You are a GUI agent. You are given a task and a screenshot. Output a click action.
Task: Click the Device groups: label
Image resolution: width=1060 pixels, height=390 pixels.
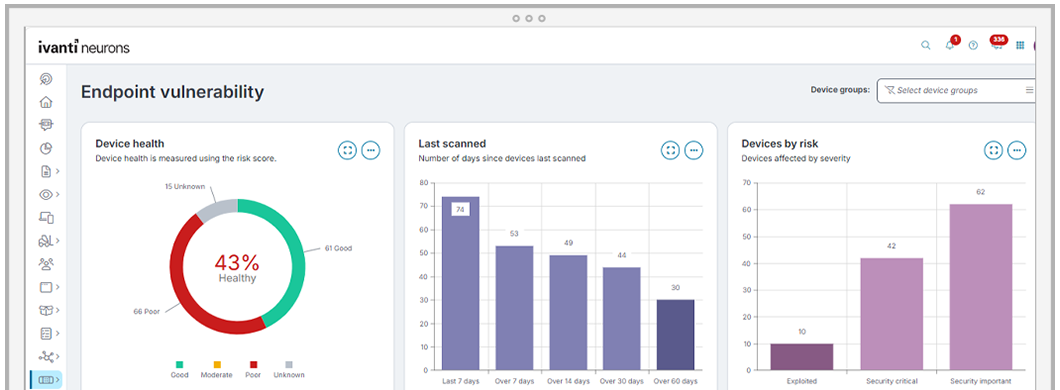840,90
